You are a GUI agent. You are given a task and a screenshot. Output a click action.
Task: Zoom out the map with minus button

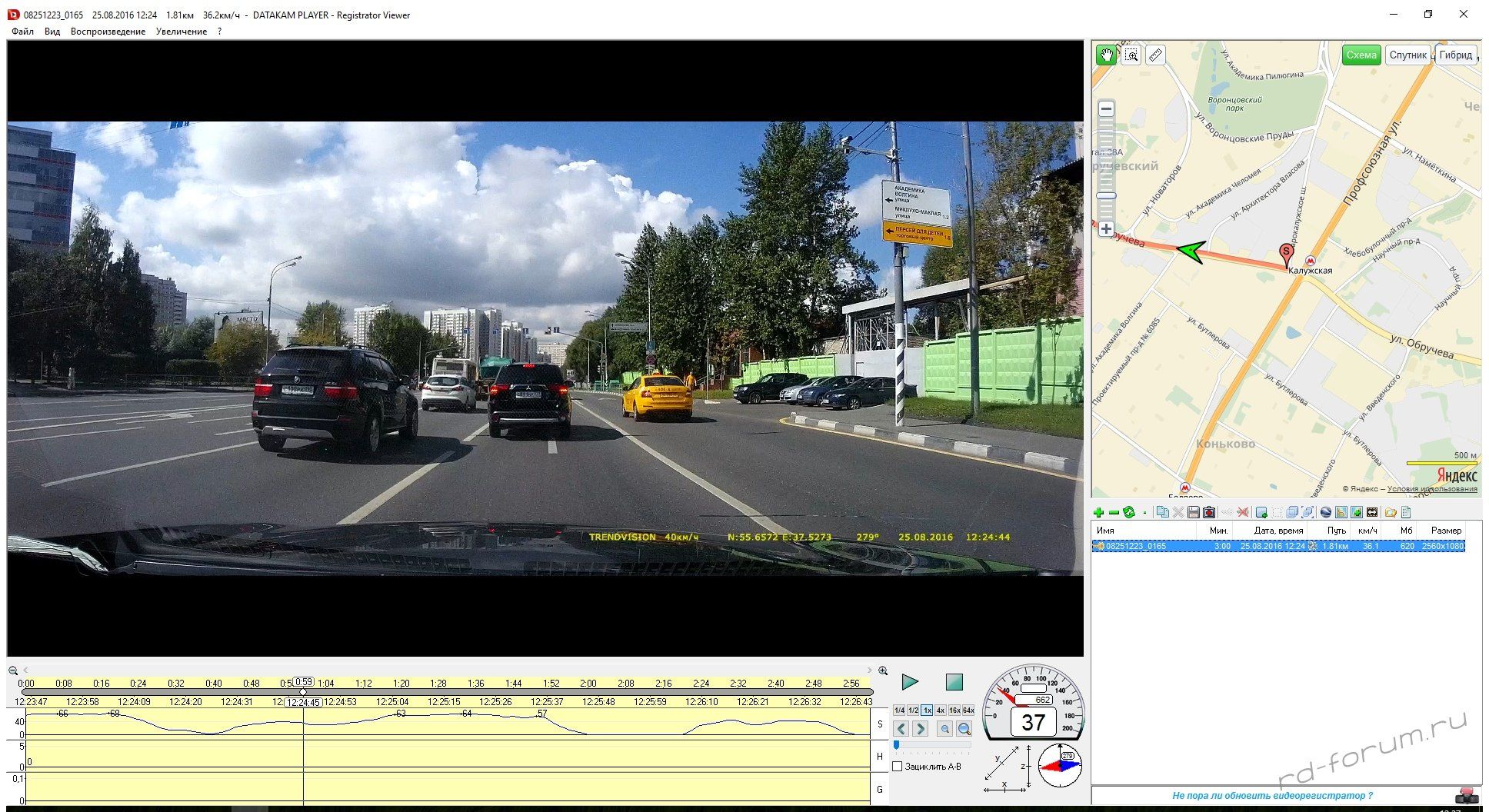click(x=1106, y=109)
